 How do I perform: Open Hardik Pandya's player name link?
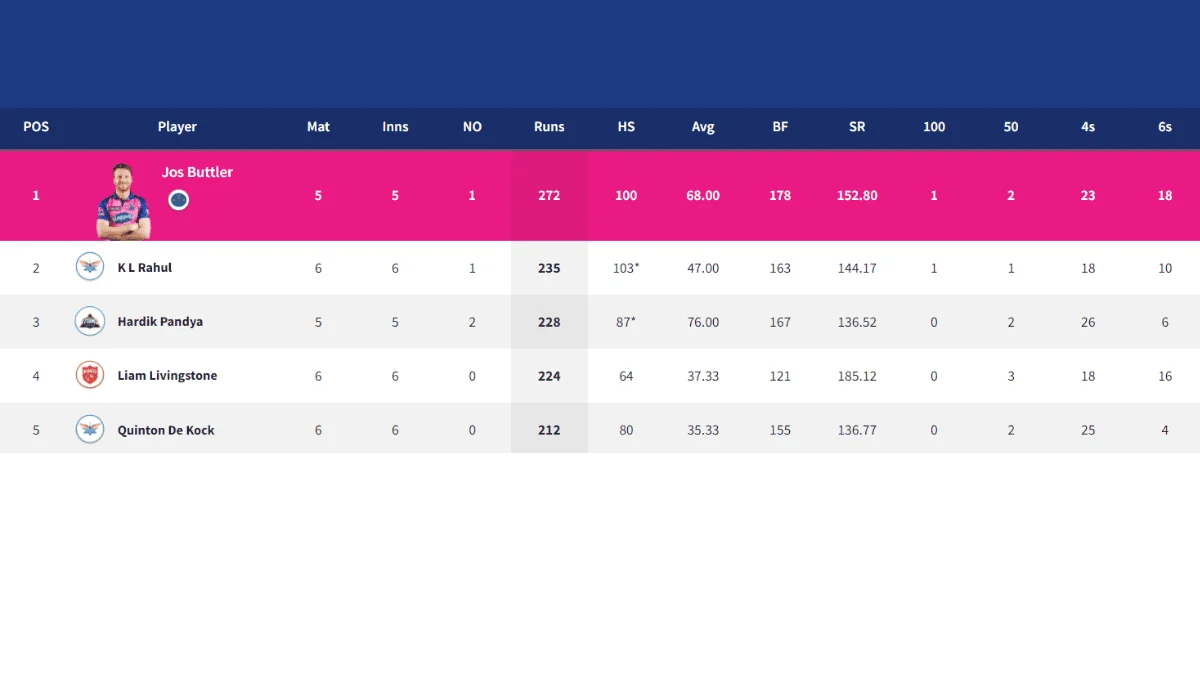point(159,322)
